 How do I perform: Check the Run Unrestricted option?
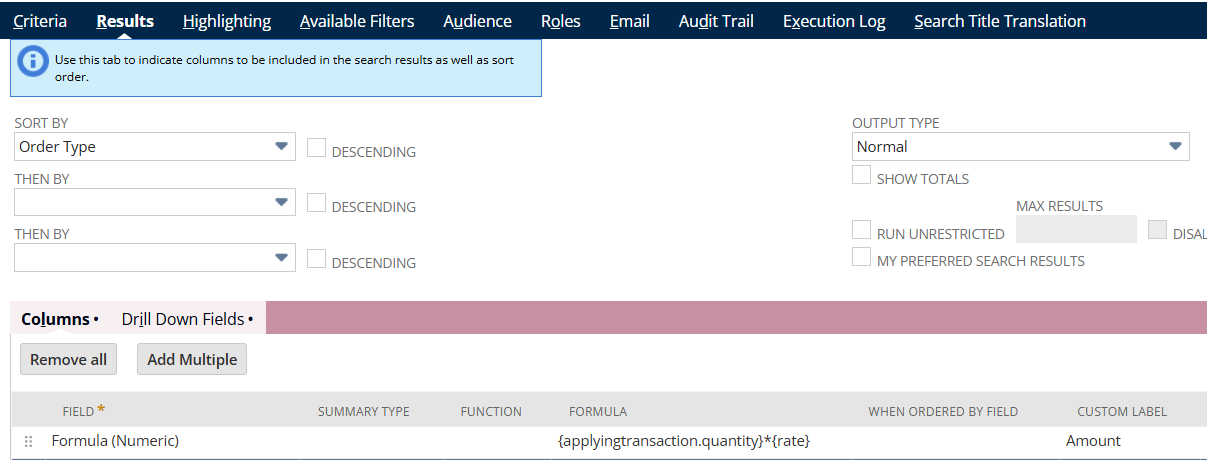[x=861, y=230]
